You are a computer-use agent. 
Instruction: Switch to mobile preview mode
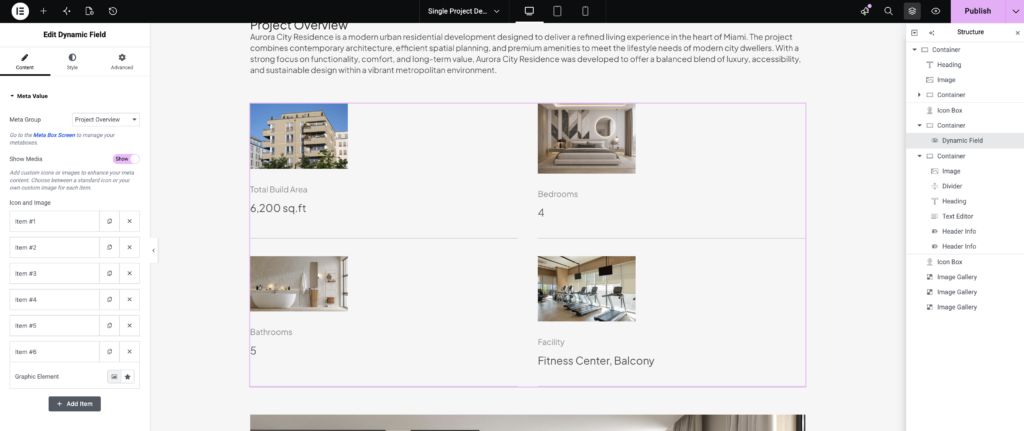pyautogui.click(x=585, y=11)
